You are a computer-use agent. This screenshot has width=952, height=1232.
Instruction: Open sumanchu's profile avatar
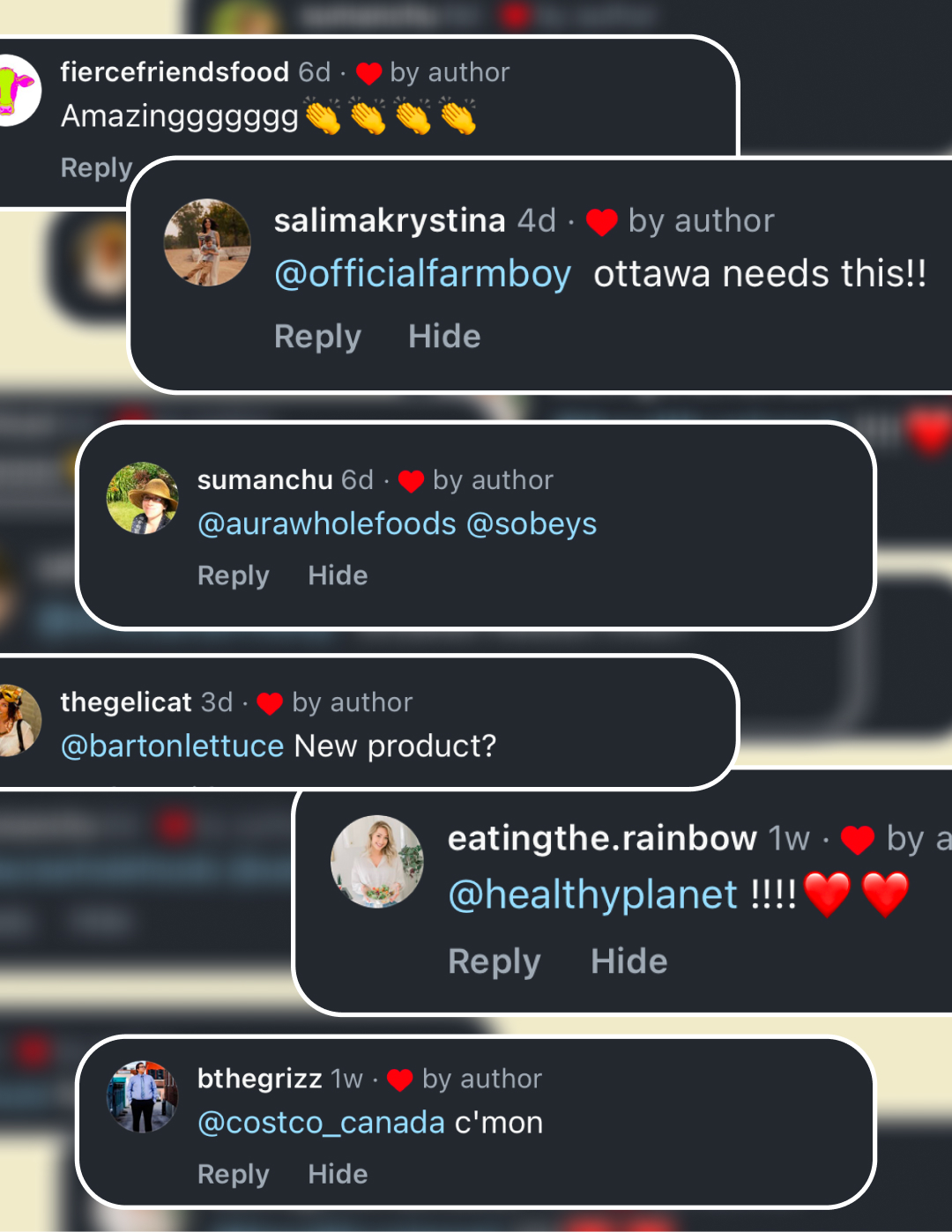[143, 498]
